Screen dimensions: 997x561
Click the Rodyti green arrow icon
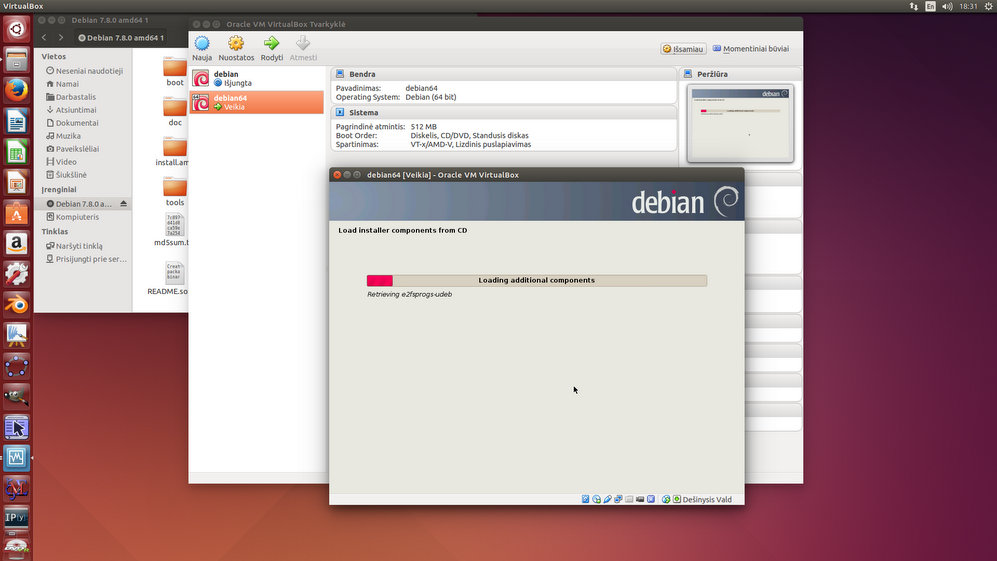pos(271,44)
